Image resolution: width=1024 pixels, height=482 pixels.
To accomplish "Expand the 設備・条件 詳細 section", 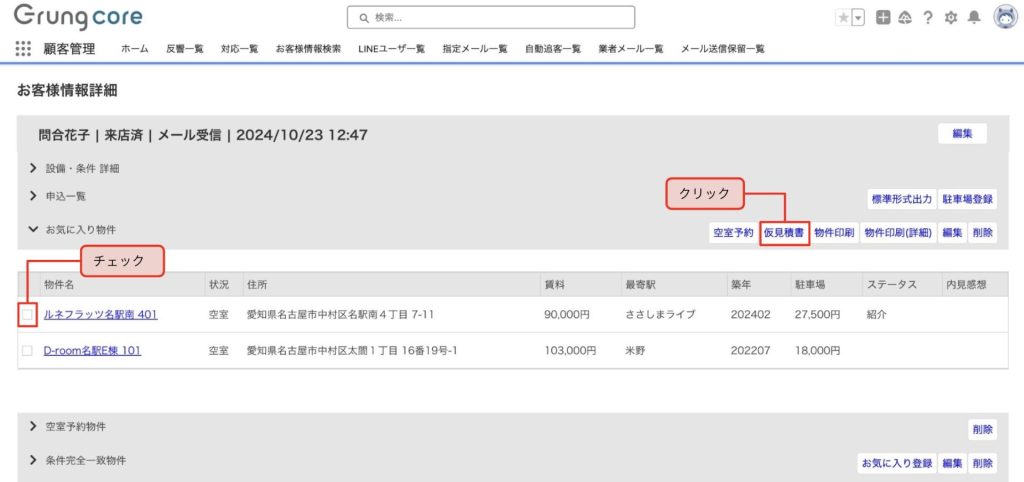I will click(x=33, y=168).
